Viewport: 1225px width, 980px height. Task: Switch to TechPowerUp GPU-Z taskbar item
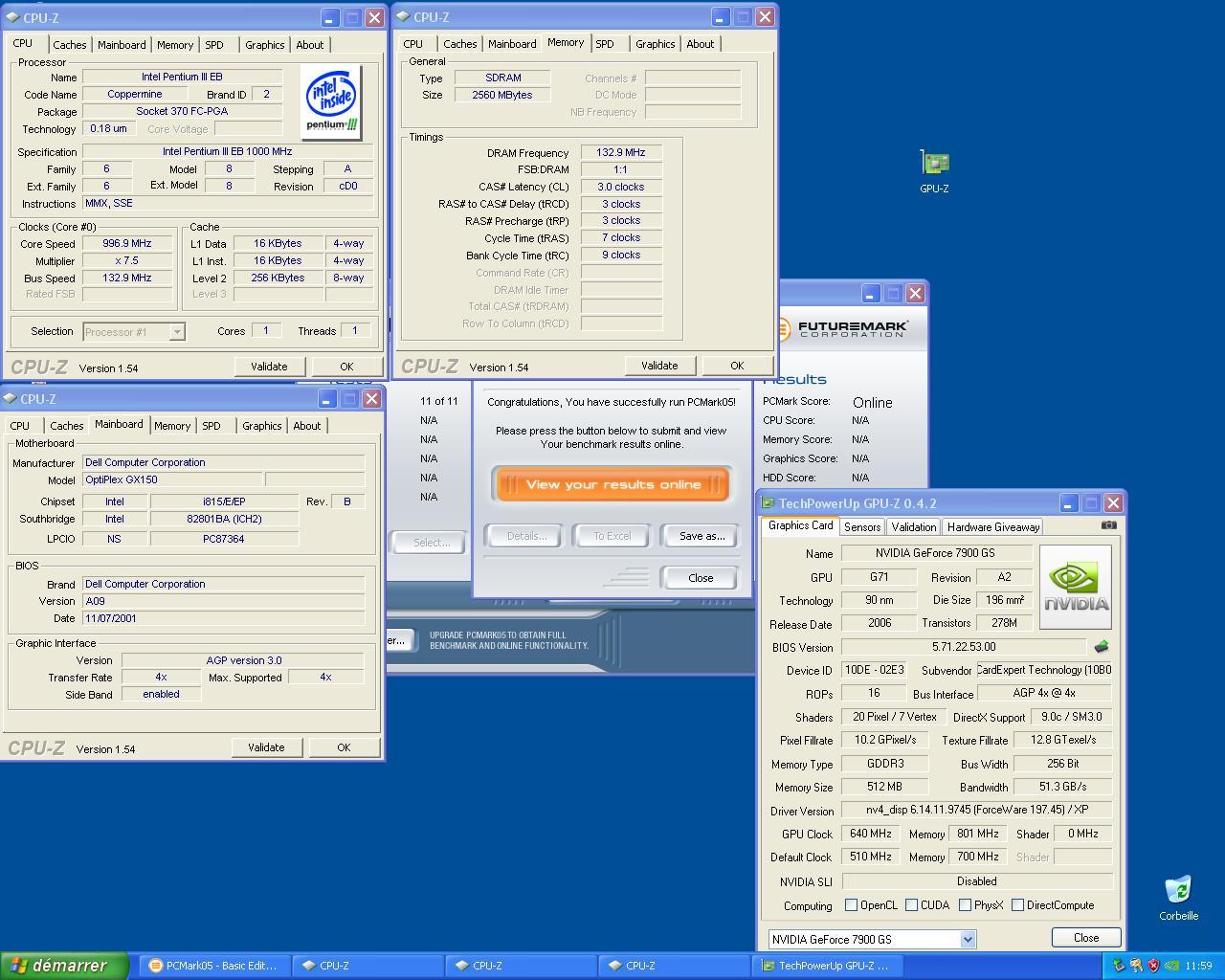[x=829, y=966]
